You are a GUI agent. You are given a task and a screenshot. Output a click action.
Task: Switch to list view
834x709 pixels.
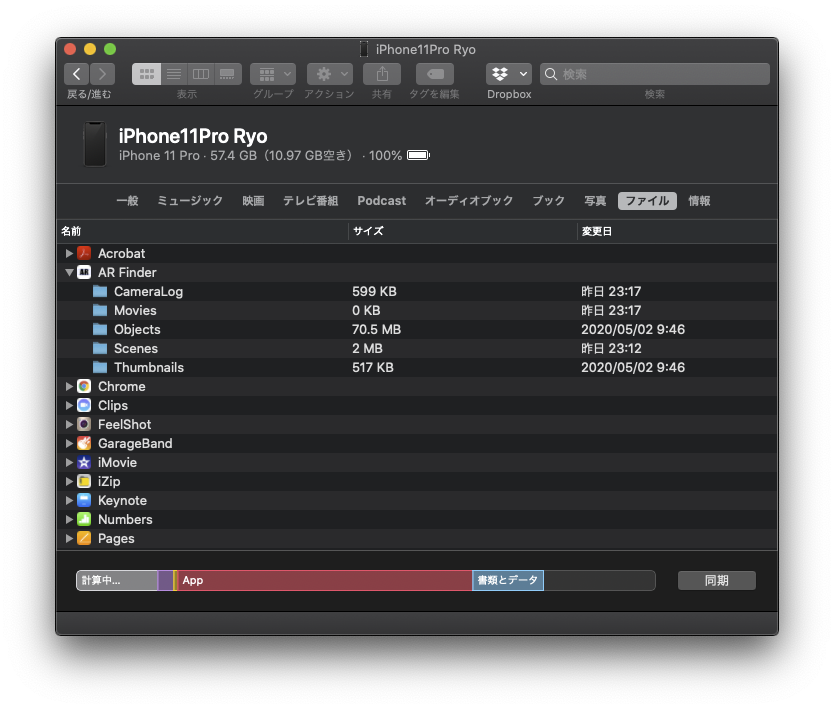pyautogui.click(x=174, y=74)
